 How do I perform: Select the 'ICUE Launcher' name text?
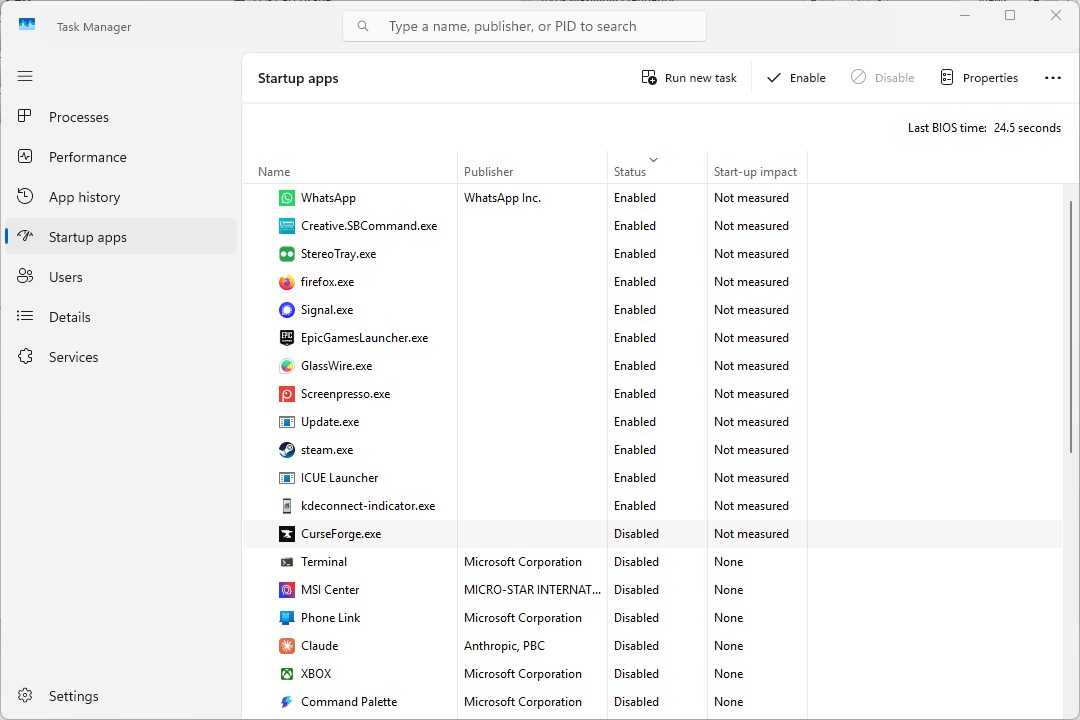(340, 478)
